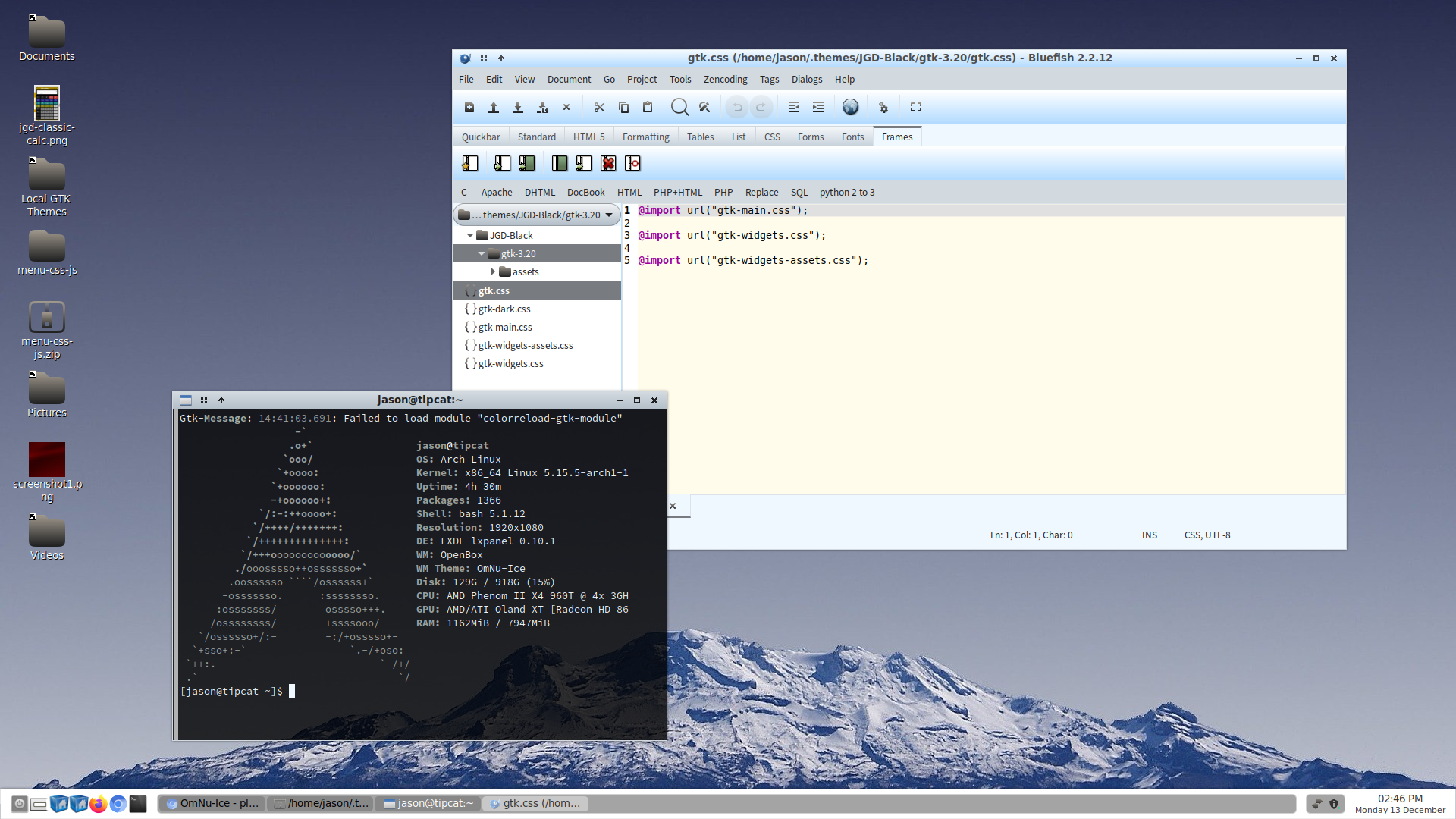Open the Apache snippets menu

point(497,193)
